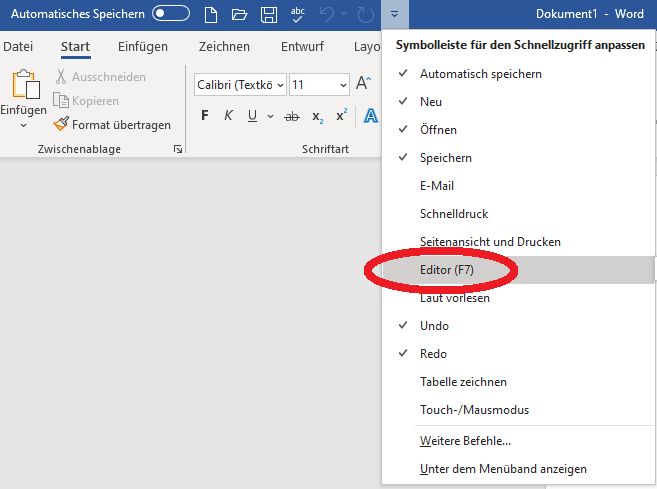Click the Quick Access Toolbar customize arrow

(x=394, y=15)
